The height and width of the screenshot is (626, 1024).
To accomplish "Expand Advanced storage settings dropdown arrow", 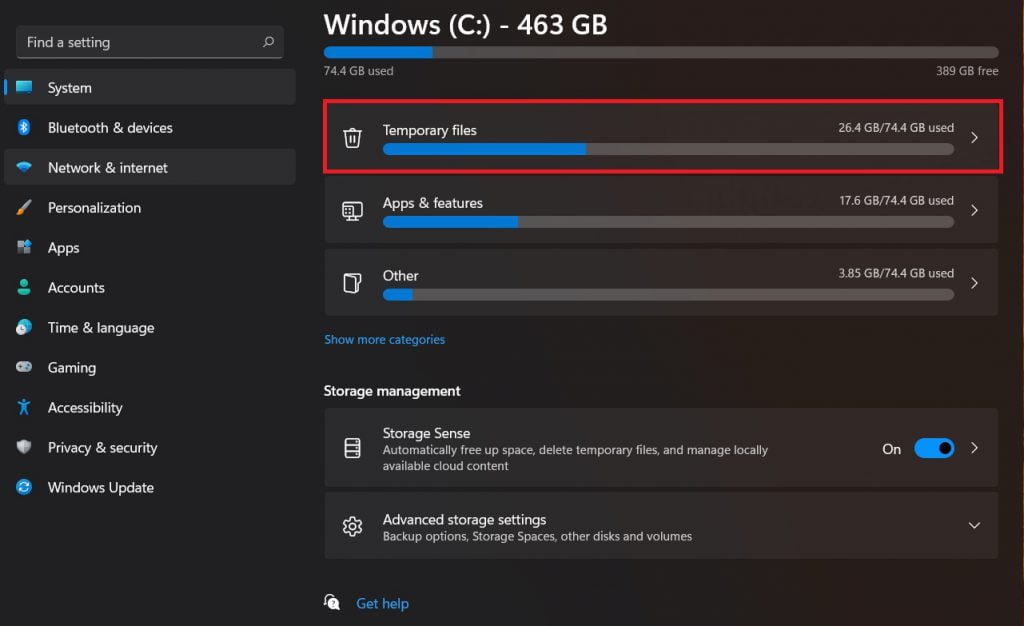I will [974, 525].
